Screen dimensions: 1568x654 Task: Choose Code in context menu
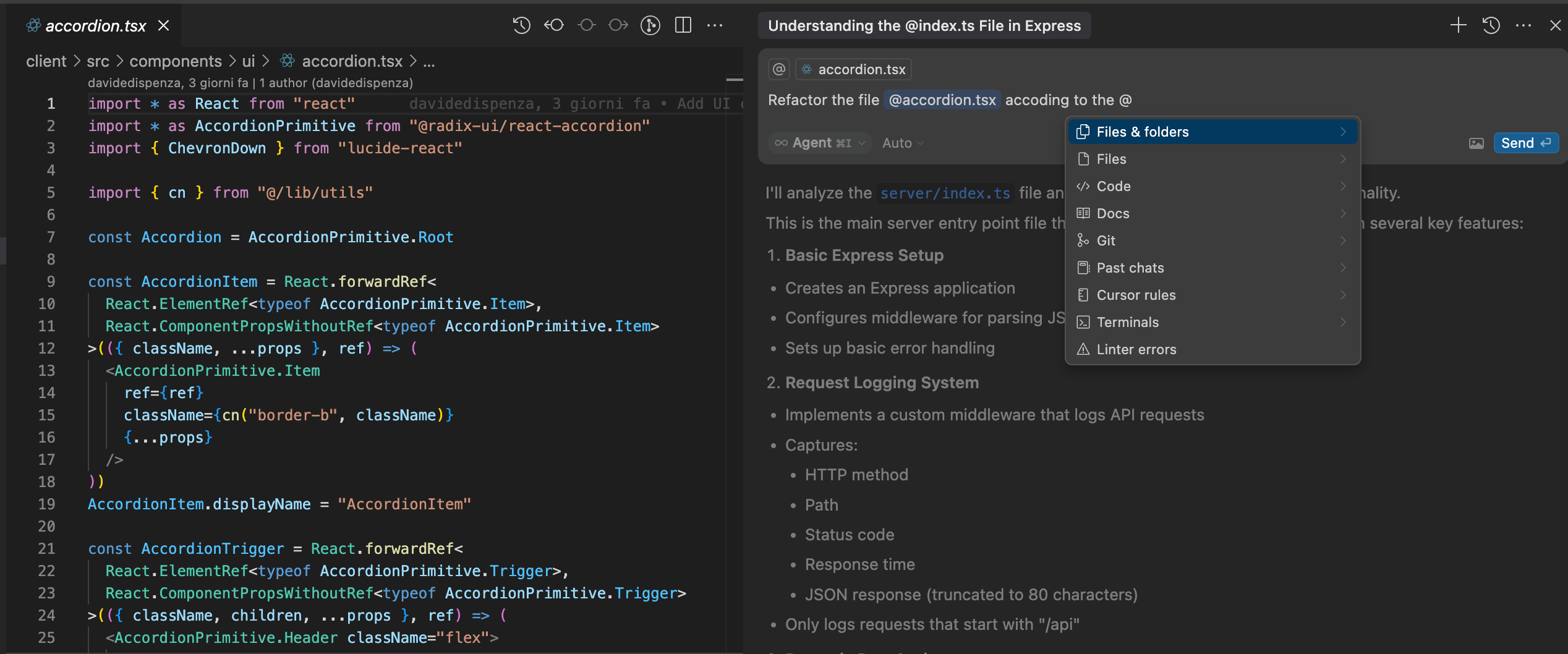pyautogui.click(x=1212, y=186)
